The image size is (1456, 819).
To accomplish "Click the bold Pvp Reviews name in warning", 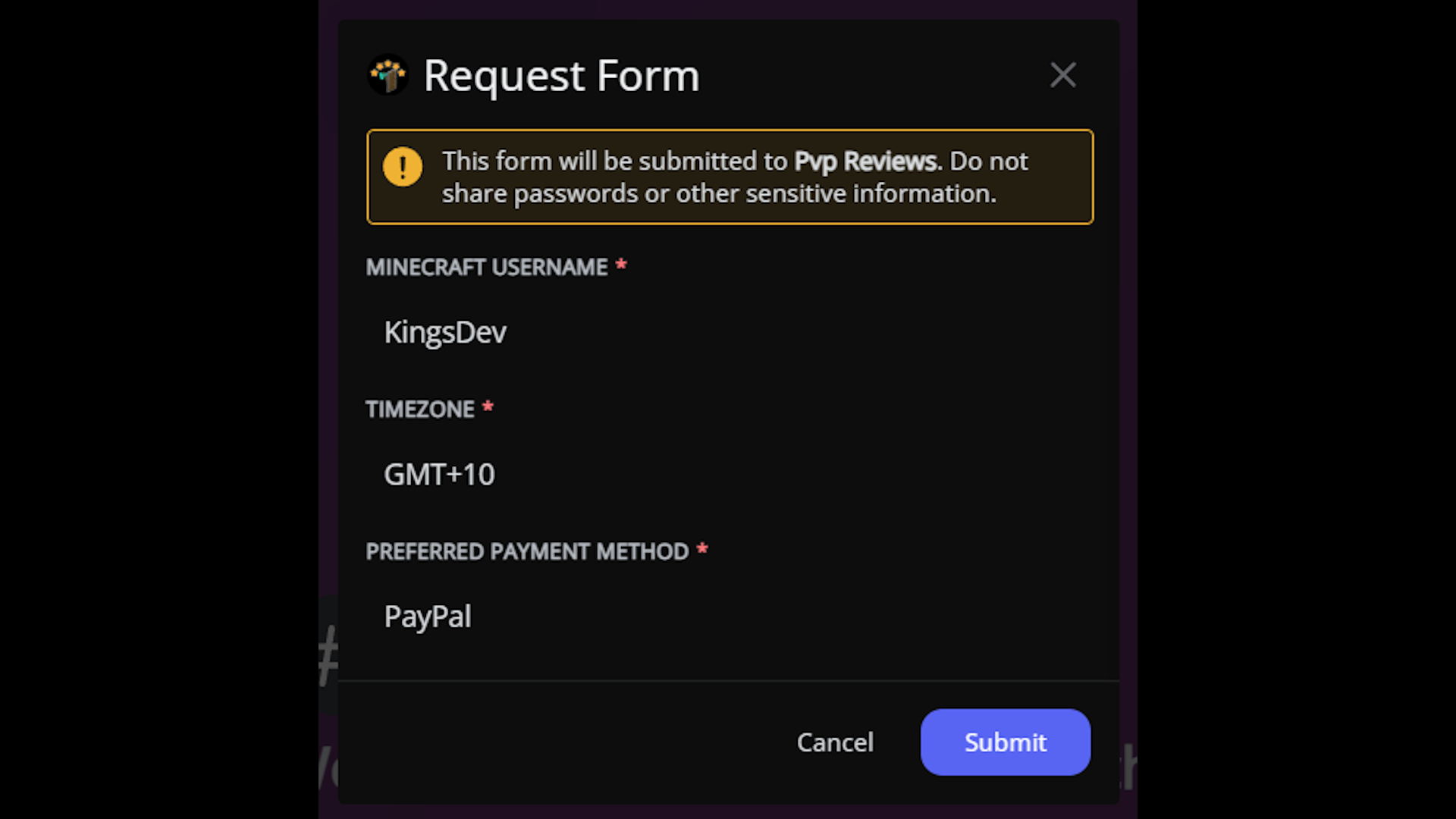I will click(x=865, y=161).
